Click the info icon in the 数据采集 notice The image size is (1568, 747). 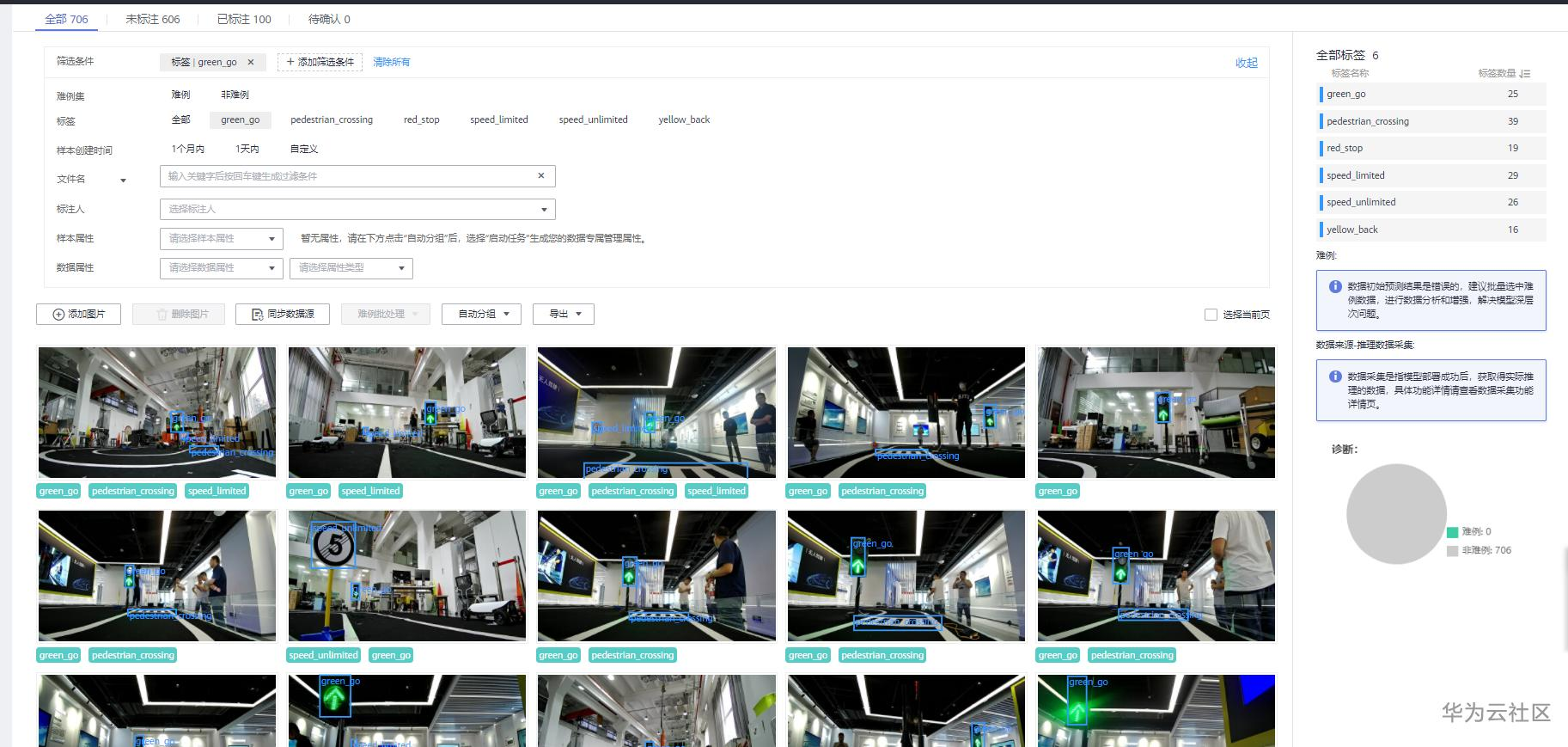[x=1335, y=377]
